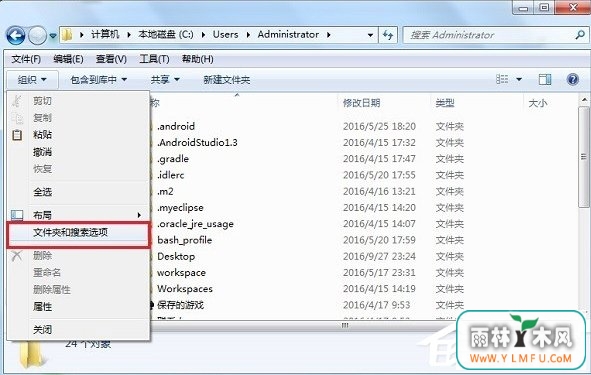Open the 查看(V) menu
Viewport: 591px width, 375px height.
pos(111,59)
